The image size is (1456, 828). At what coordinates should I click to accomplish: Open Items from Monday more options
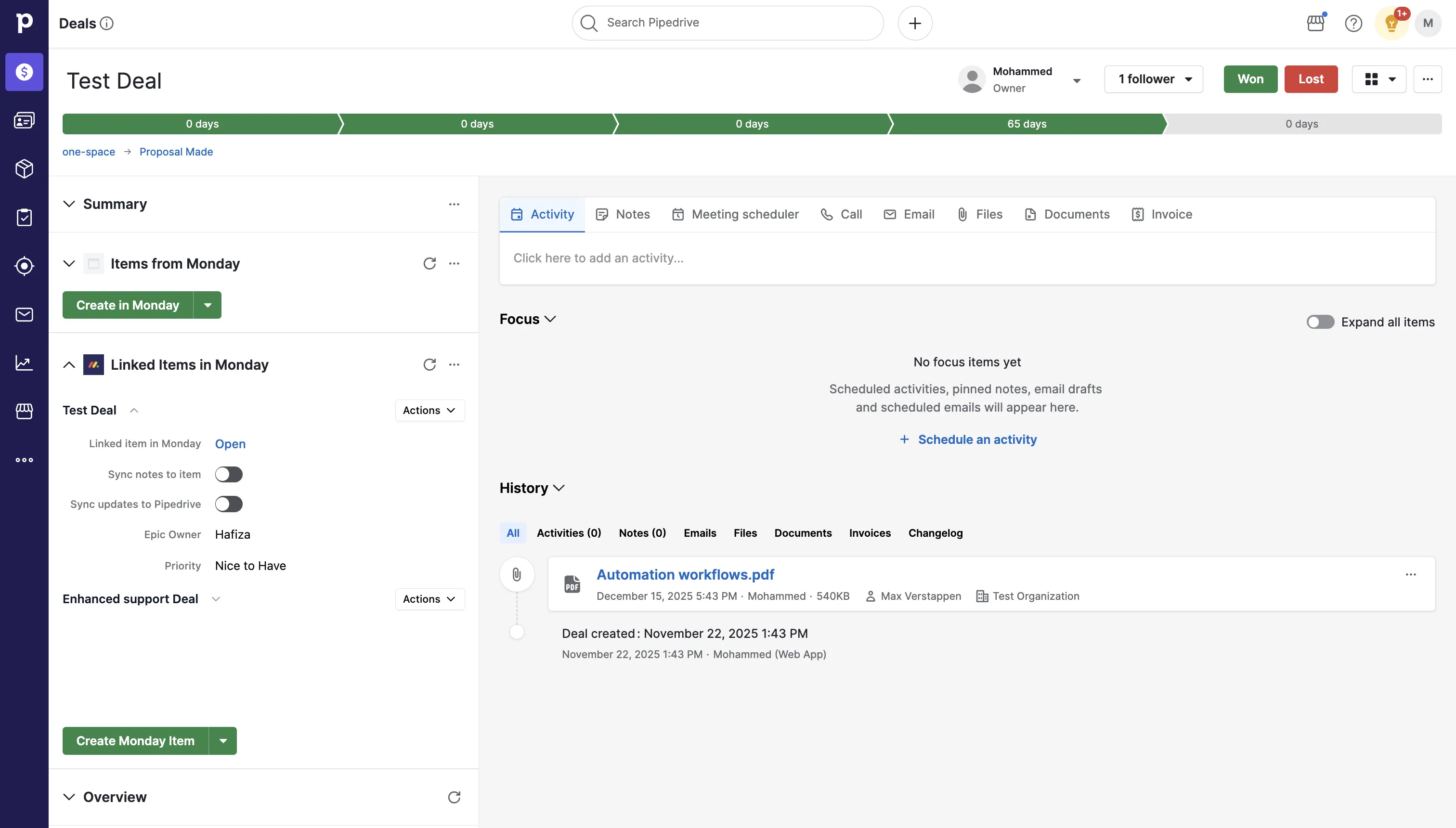coord(454,263)
